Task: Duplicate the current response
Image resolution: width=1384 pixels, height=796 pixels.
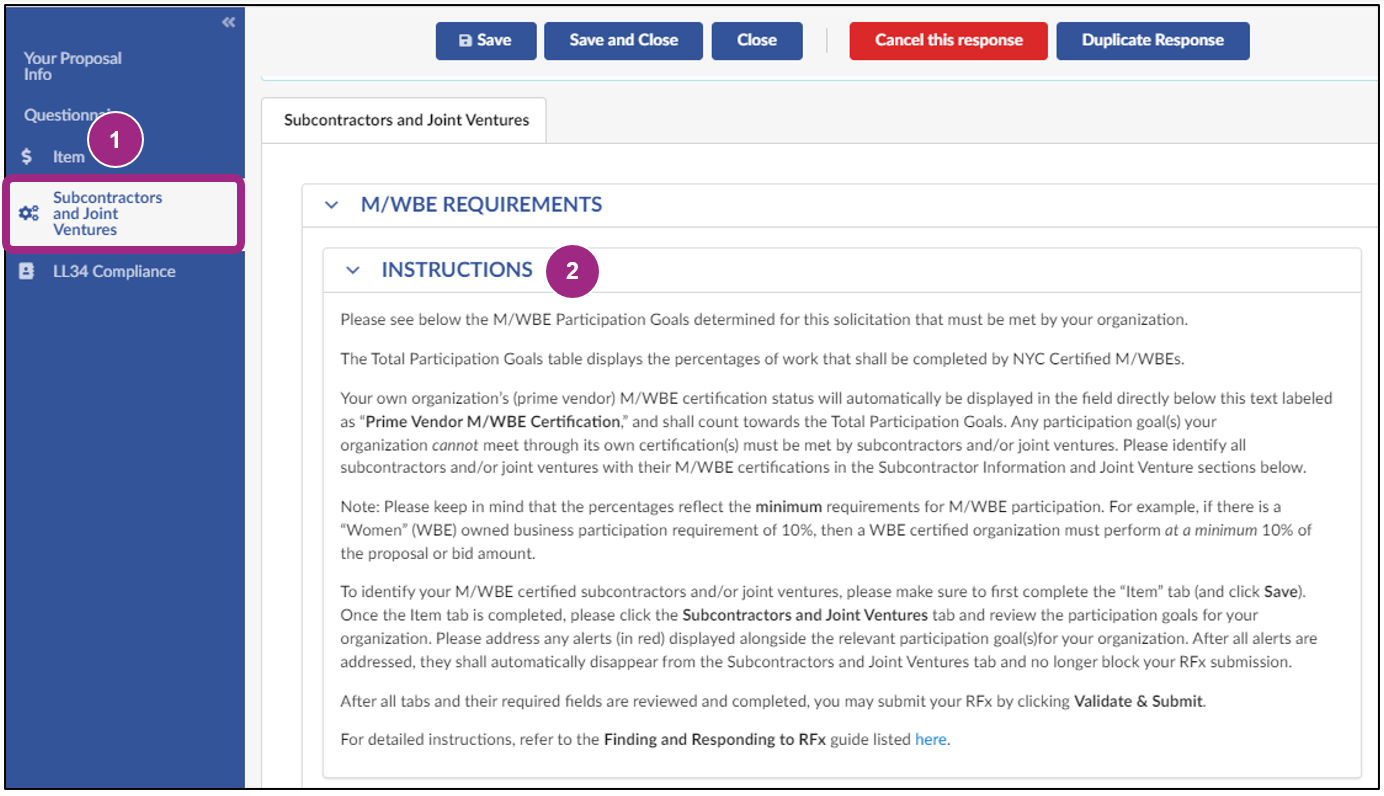Action: [x=1152, y=40]
